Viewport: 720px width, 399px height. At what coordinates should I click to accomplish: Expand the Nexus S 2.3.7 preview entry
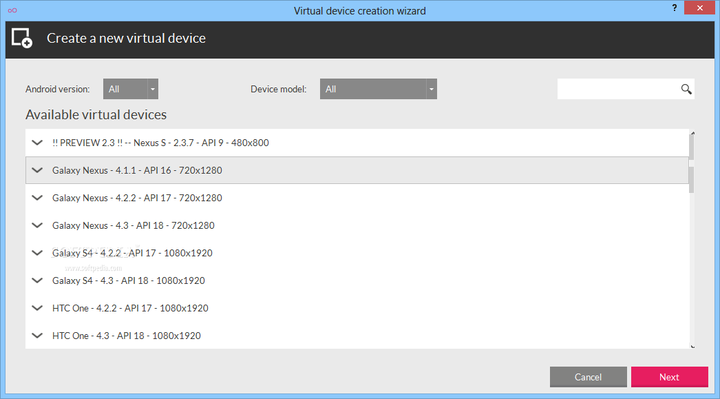[x=37, y=143]
